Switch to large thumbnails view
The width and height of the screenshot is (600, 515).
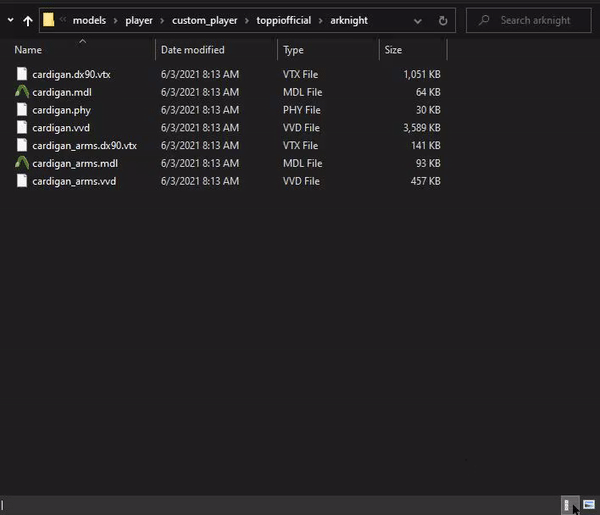tap(588, 505)
